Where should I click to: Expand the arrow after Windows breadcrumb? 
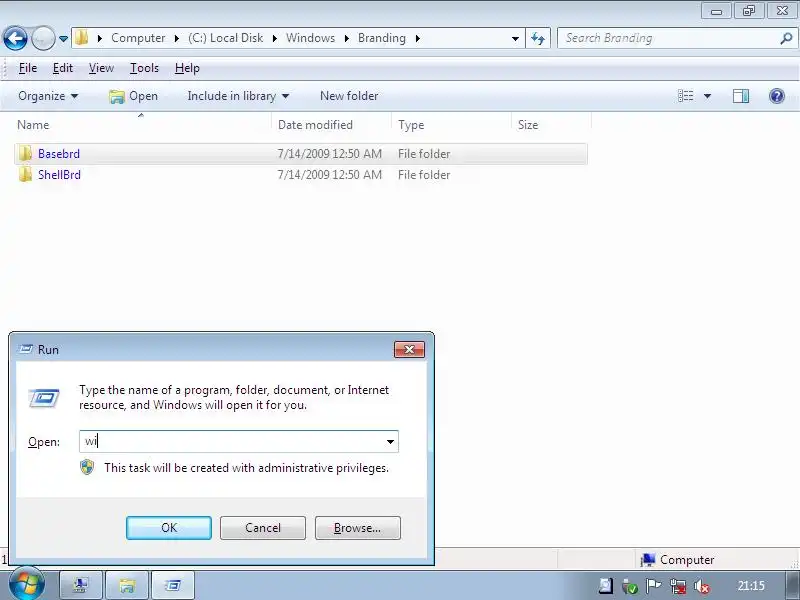coord(346,38)
